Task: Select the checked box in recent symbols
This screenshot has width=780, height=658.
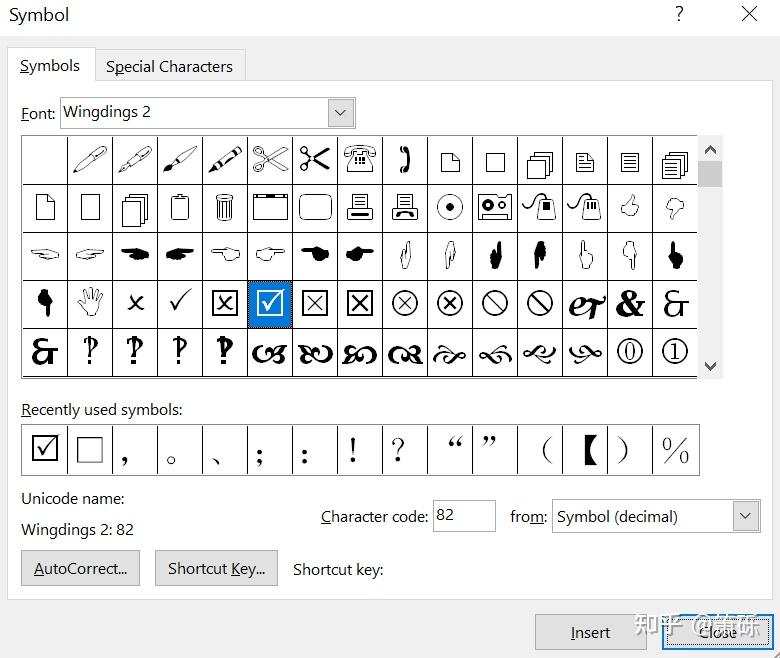Action: [x=45, y=450]
